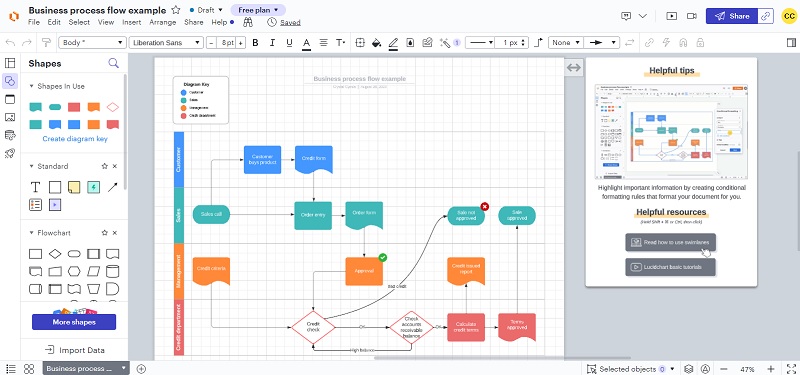The width and height of the screenshot is (800, 375).
Task: Open the line style dropdown
Action: coord(480,43)
